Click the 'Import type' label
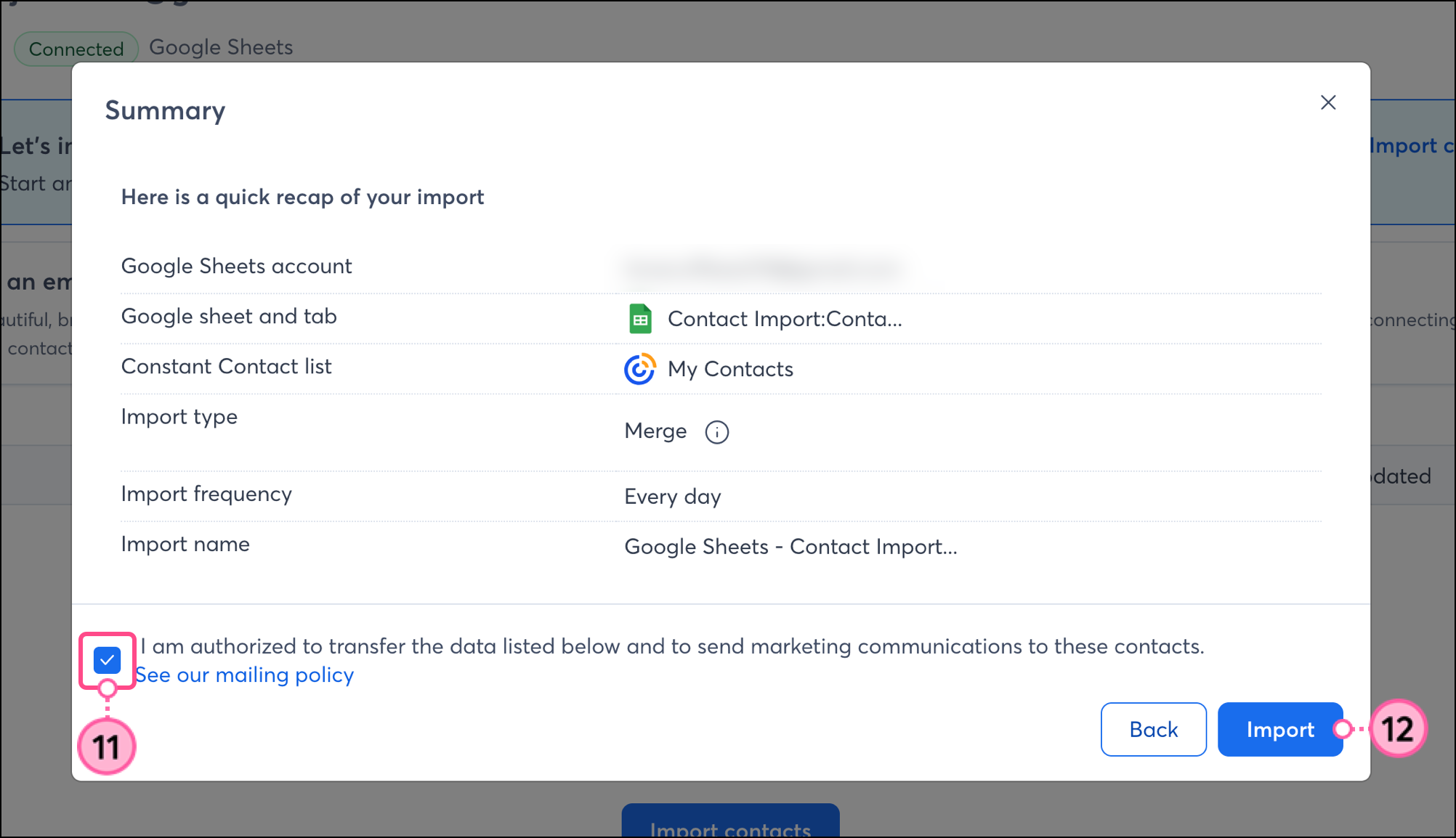The width and height of the screenshot is (1456, 838). coord(179,417)
